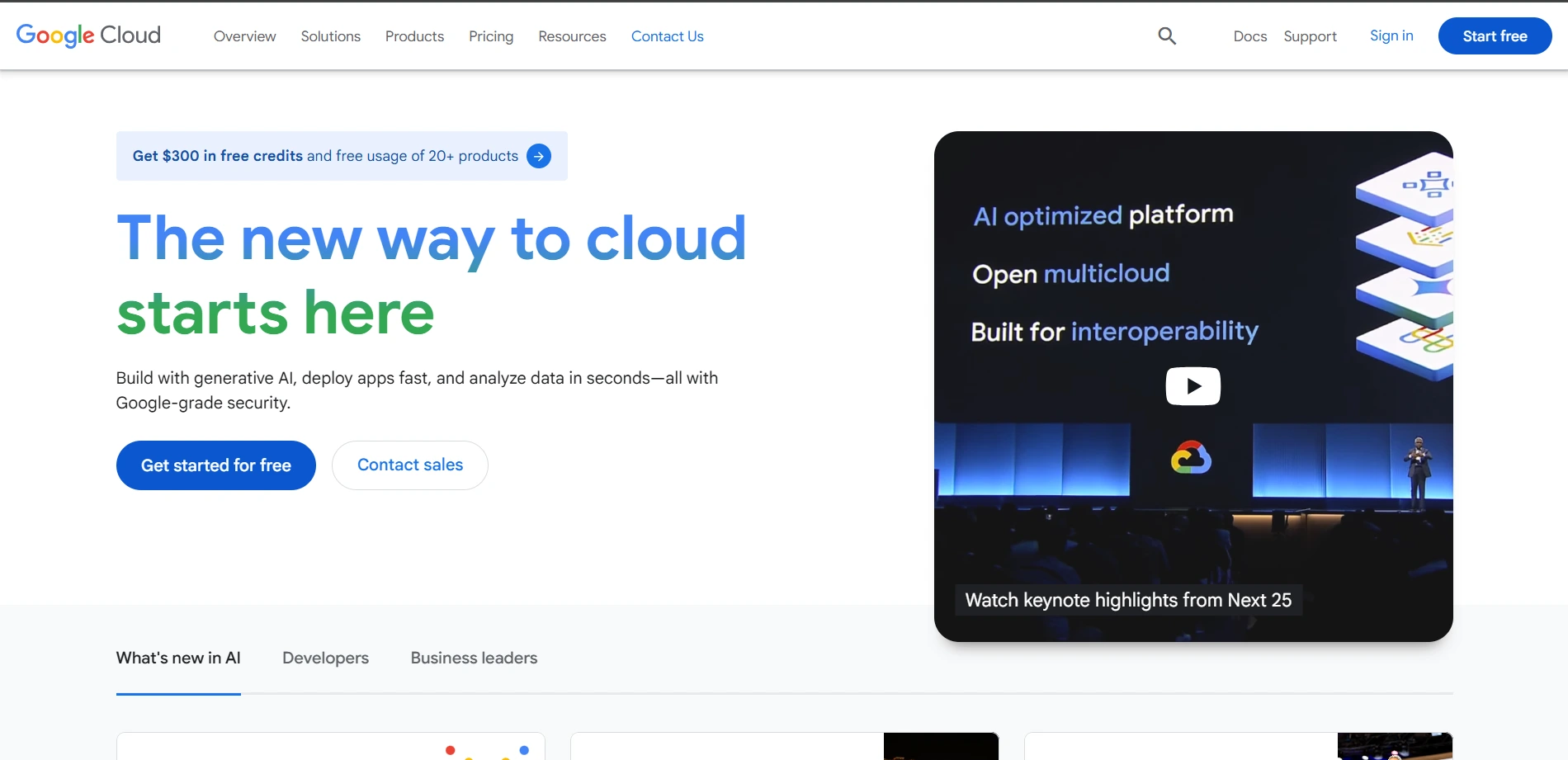Click the 'AI optimized platform' video text

pyautogui.click(x=1103, y=215)
